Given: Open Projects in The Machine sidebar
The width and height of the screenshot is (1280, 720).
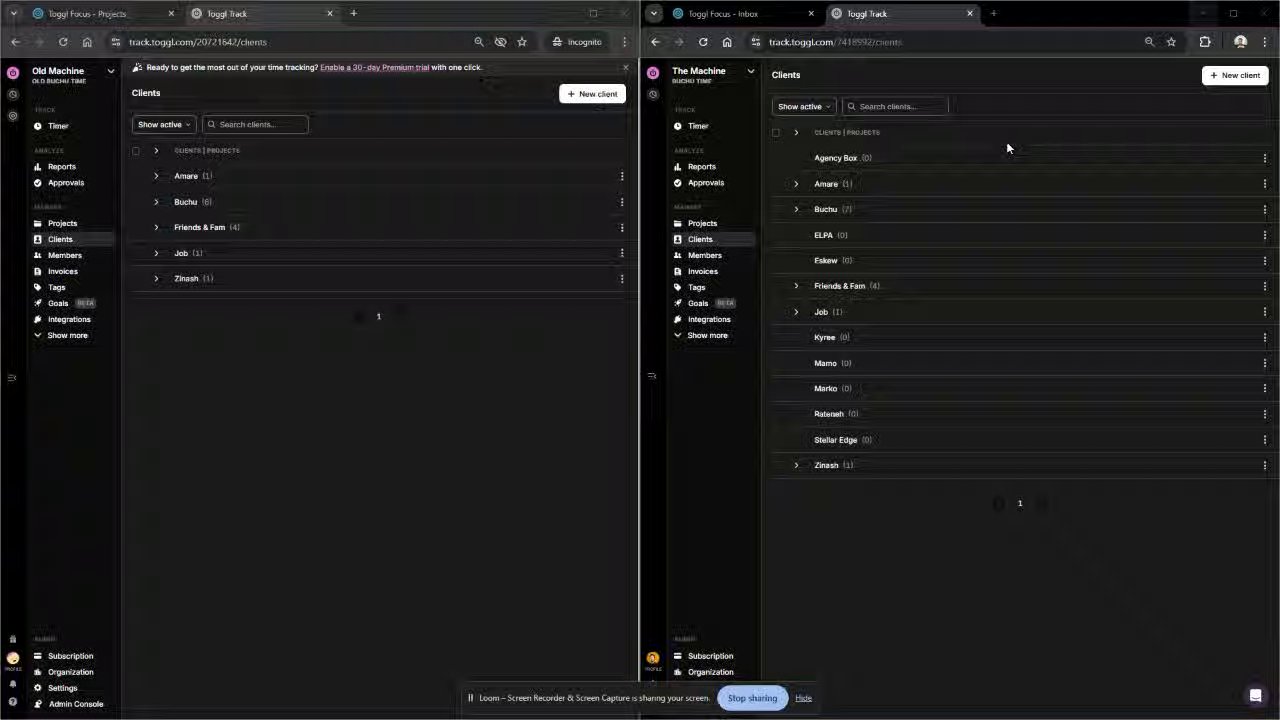Looking at the screenshot, I should tap(702, 223).
